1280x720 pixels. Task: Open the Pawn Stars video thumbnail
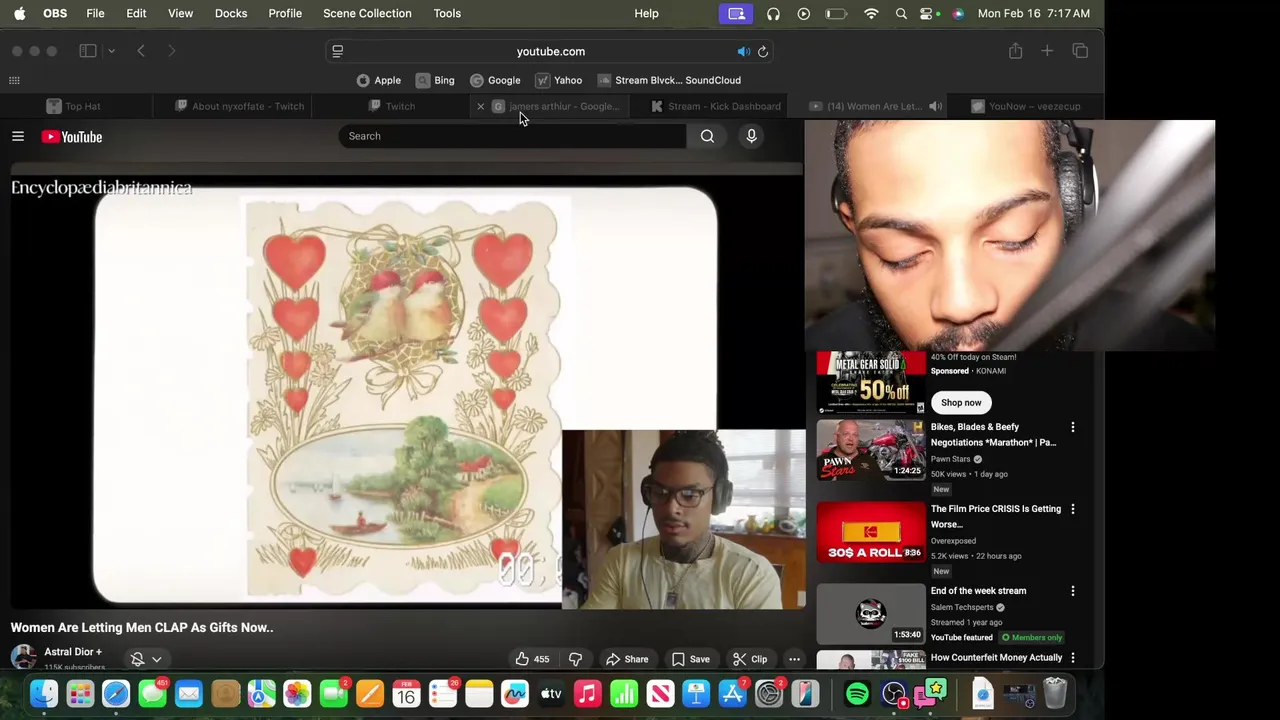click(871, 450)
